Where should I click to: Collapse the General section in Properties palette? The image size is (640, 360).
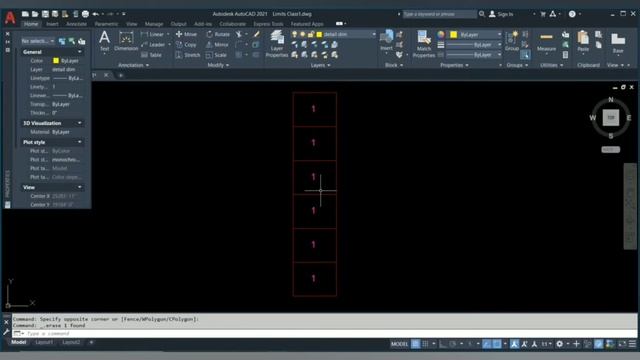click(x=80, y=52)
